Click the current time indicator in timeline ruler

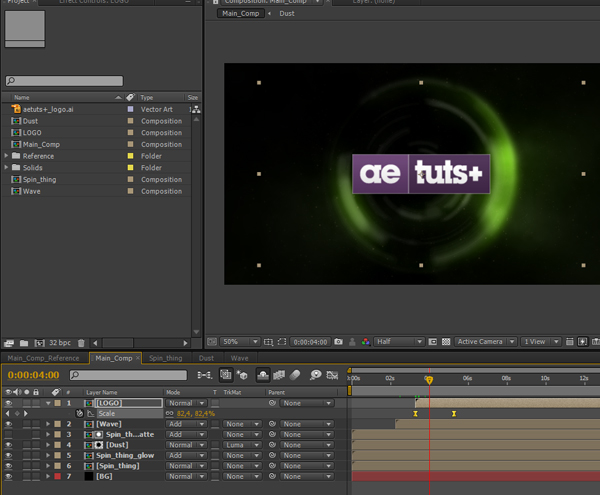click(429, 379)
